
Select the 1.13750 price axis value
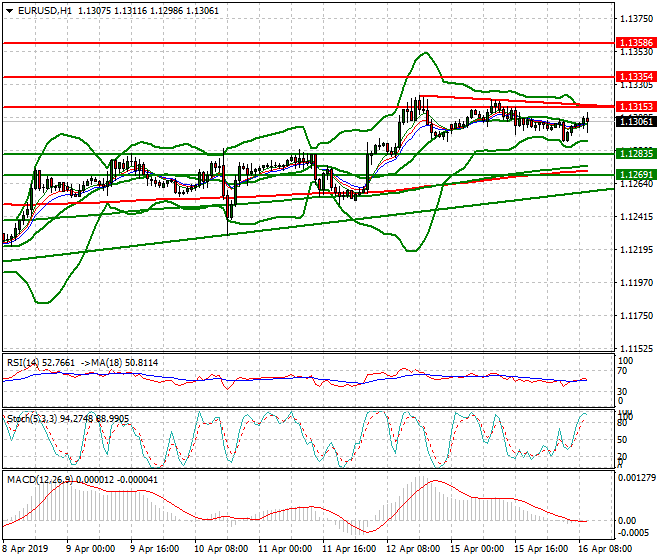(636, 19)
